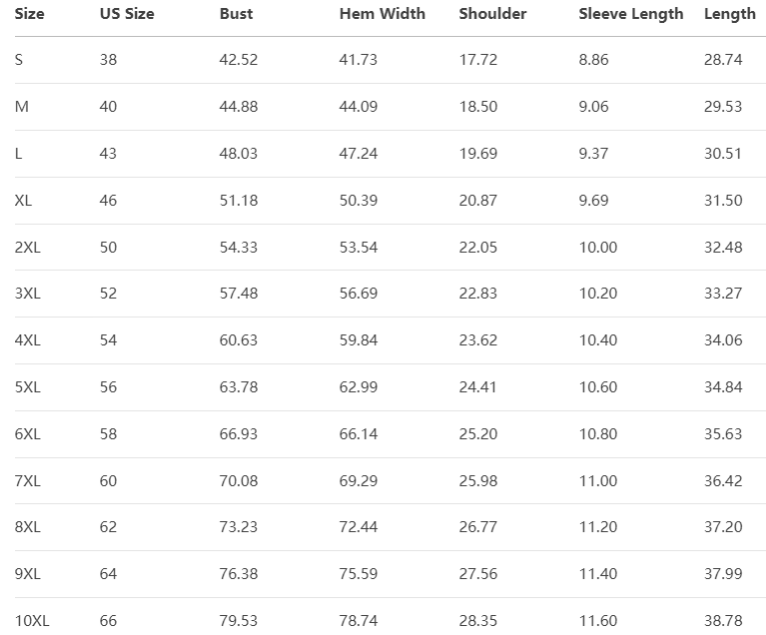Select the Shoulder column header
Viewport: 766px width, 635px height.
493,14
